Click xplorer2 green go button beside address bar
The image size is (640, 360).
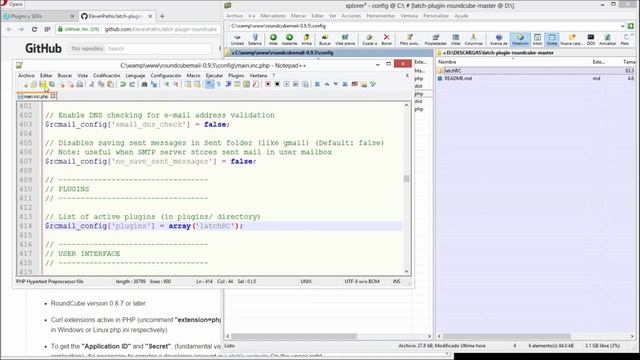click(x=631, y=26)
